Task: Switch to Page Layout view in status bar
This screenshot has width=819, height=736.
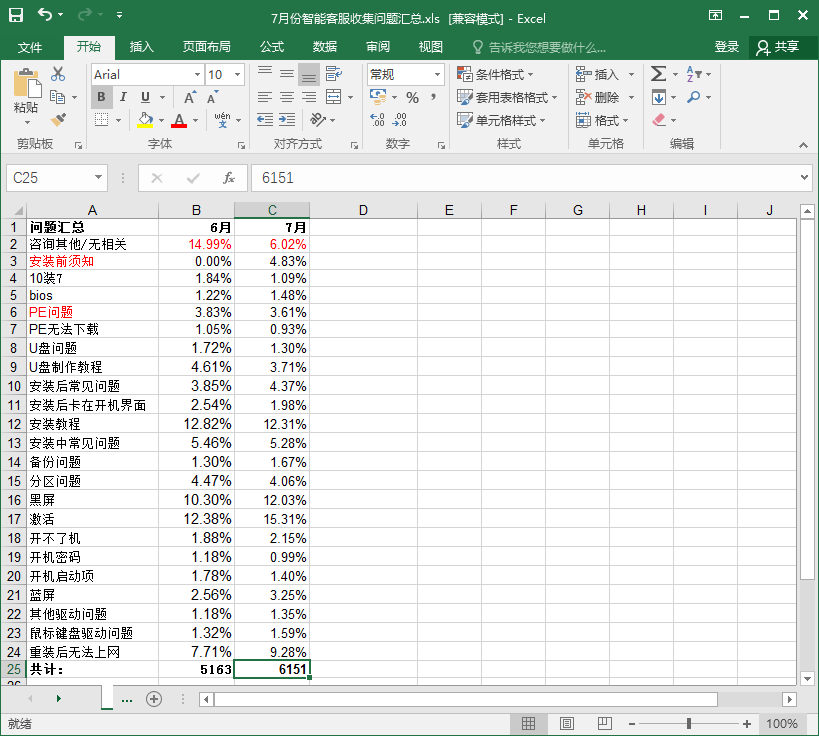Action: coord(566,723)
